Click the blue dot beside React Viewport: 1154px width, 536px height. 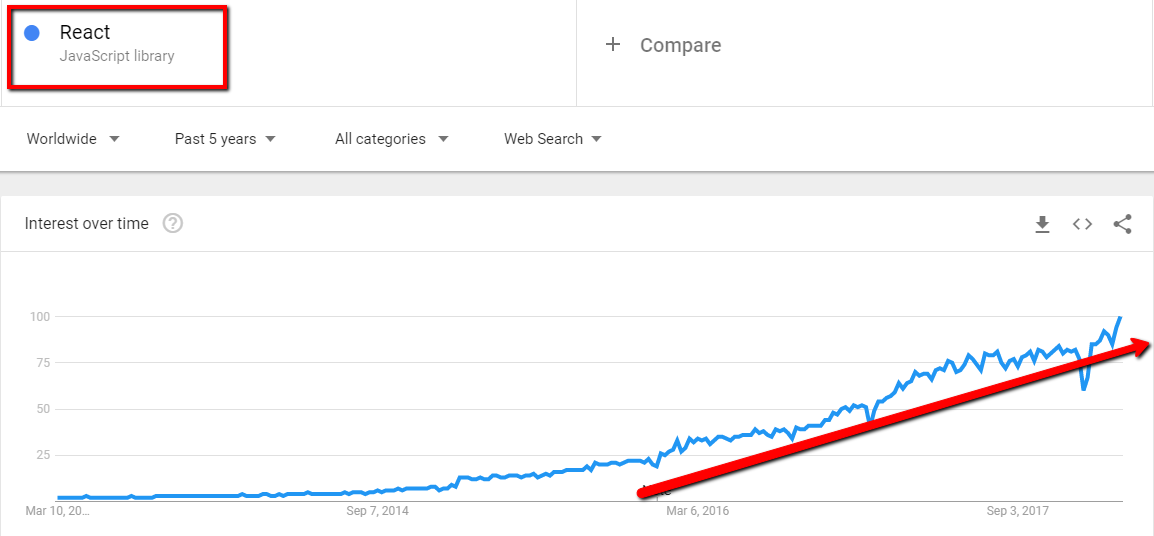click(x=32, y=33)
